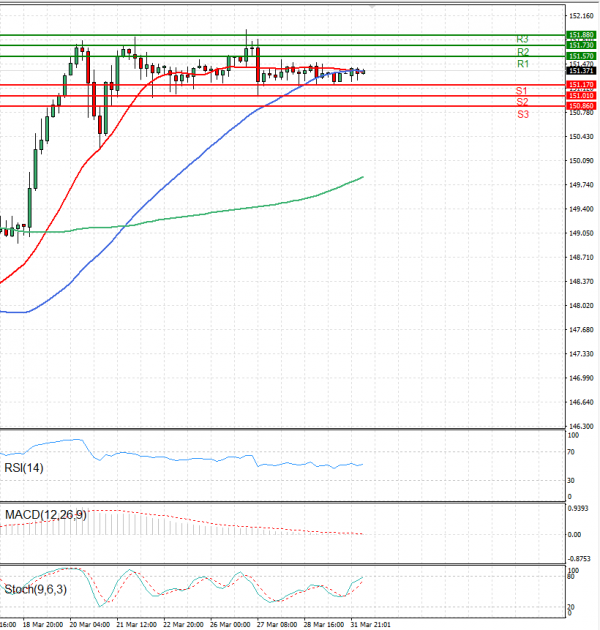
Task: Click the 146.300 price axis label
Action: (x=581, y=426)
